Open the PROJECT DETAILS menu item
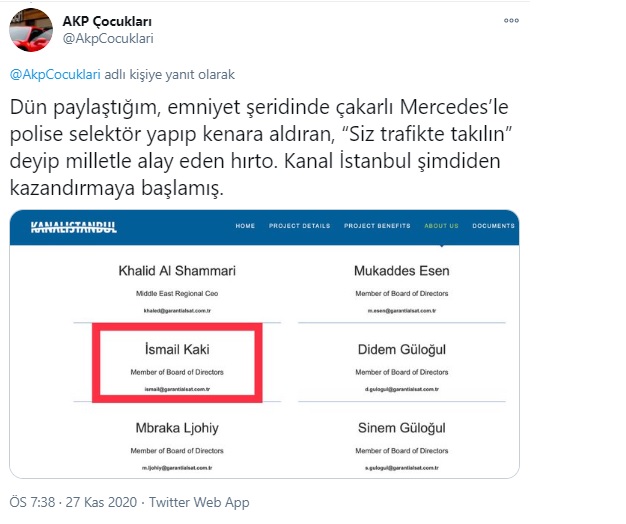This screenshot has width=626, height=524. click(299, 226)
